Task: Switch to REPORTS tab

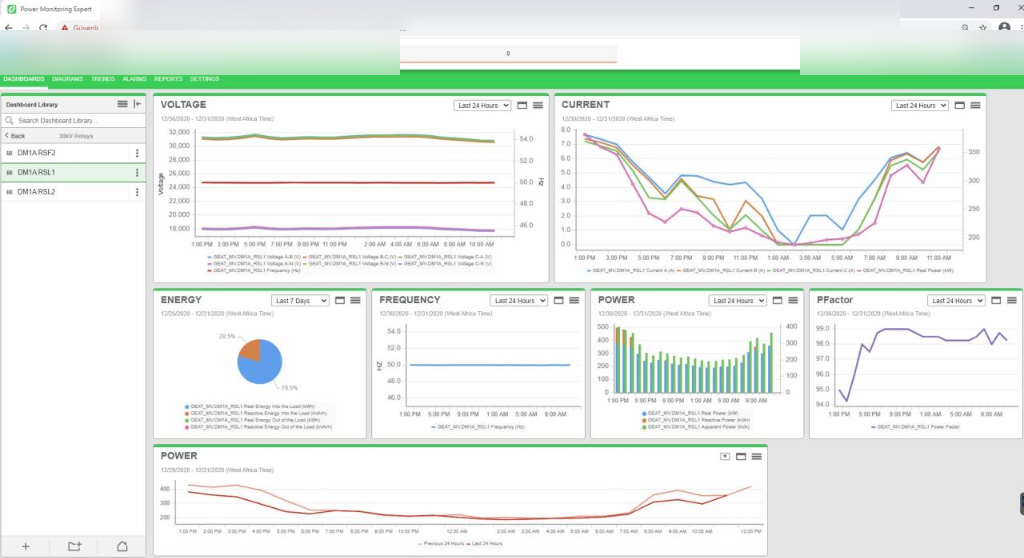Action: (168, 79)
